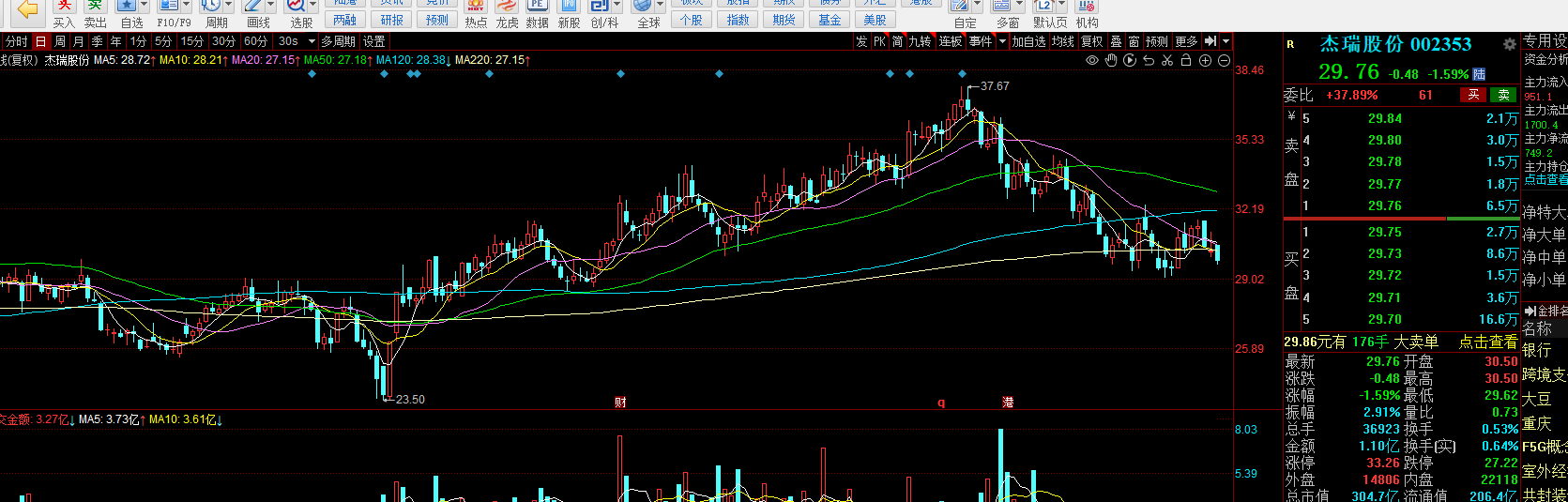
Task: Toggle the padlock lock icon above chart
Action: pyautogui.click(x=1186, y=60)
